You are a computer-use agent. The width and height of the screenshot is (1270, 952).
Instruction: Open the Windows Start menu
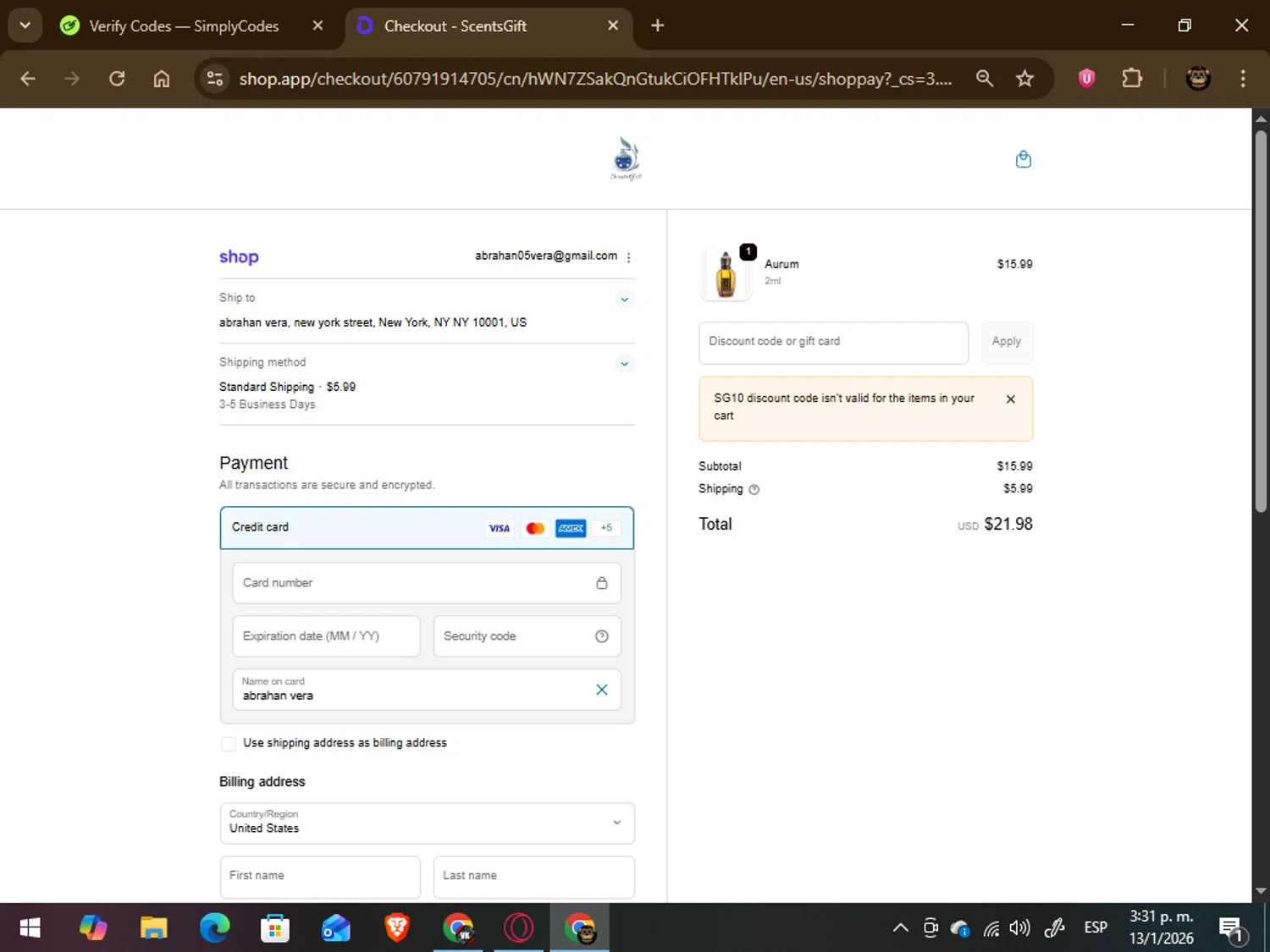coord(30,928)
